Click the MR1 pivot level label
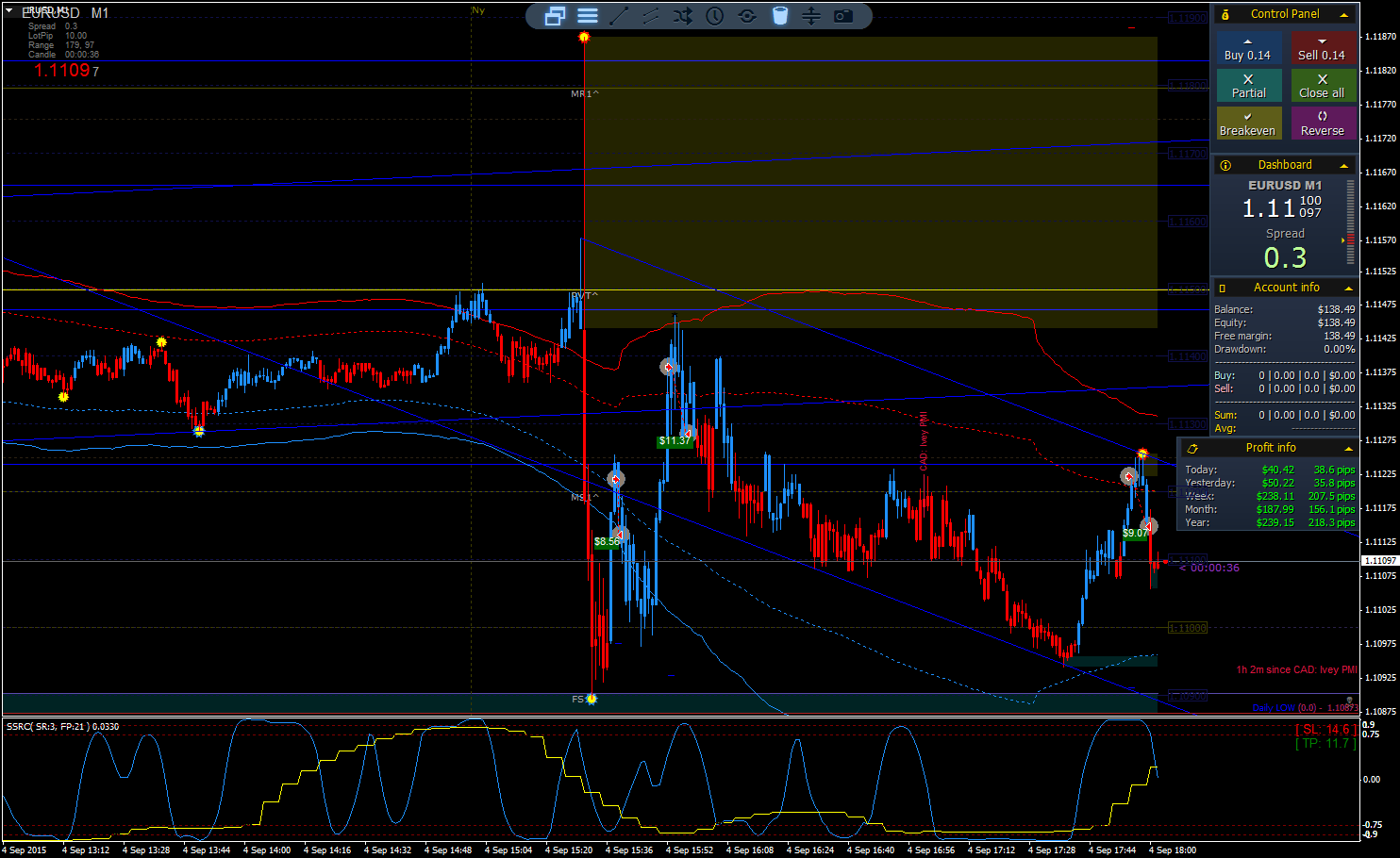The image size is (1400, 858). [584, 93]
